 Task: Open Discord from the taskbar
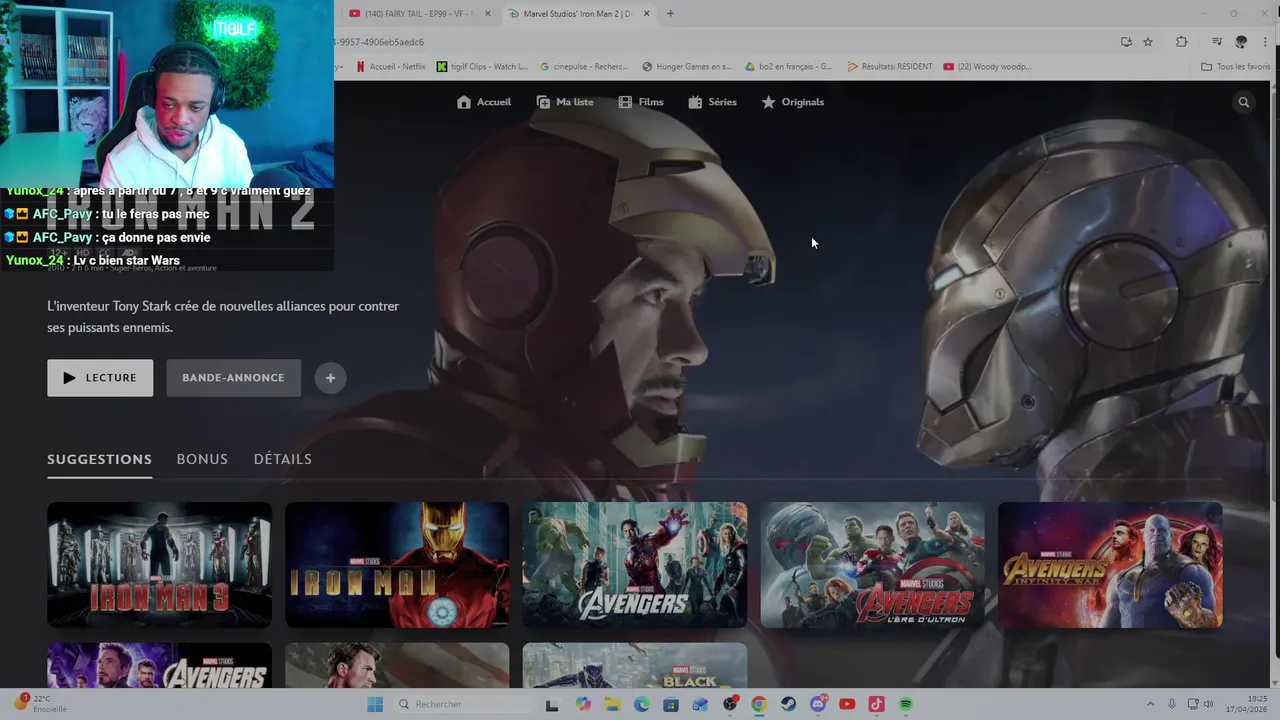818,704
